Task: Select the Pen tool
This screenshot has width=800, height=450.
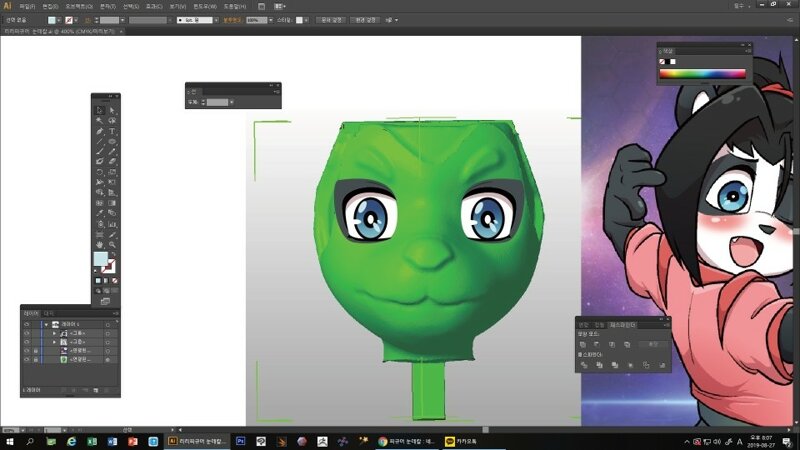Action: (x=99, y=131)
